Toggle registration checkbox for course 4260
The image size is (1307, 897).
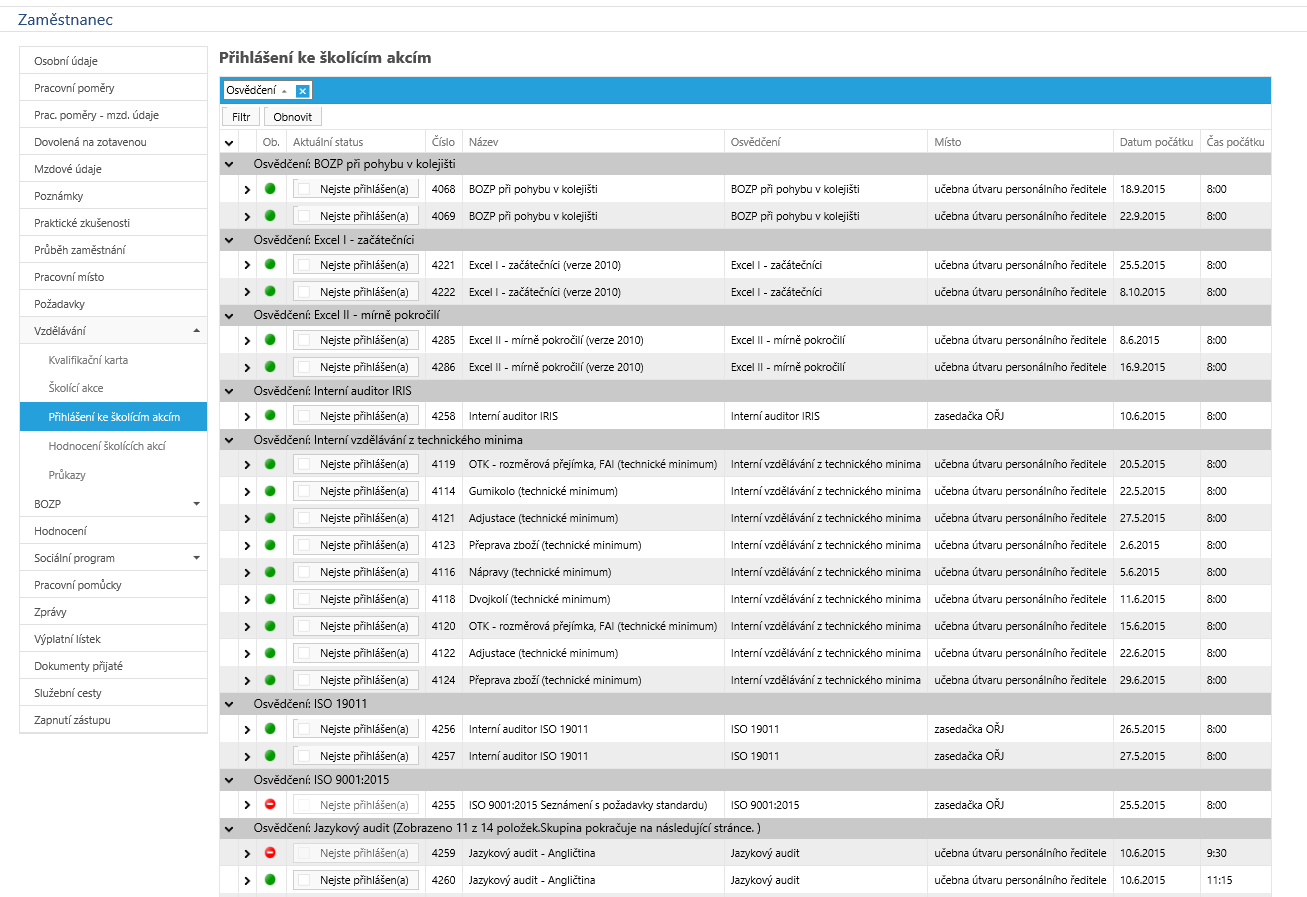click(x=304, y=879)
